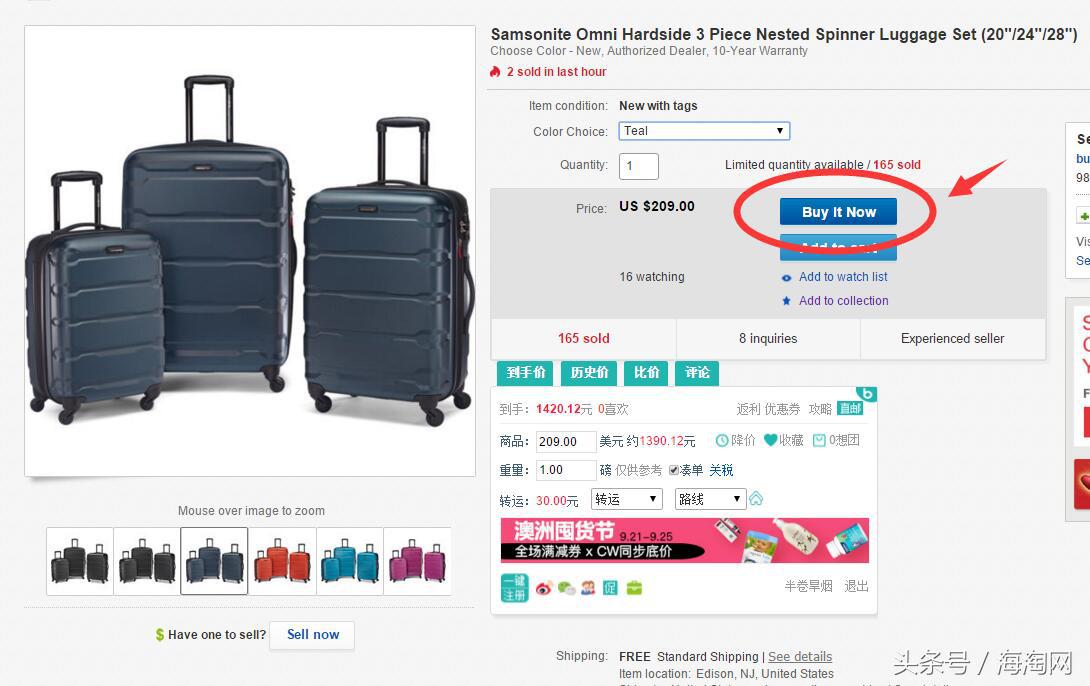The image size is (1090, 686).
Task: Select the orange luggage color thumbnail
Action: [x=282, y=561]
